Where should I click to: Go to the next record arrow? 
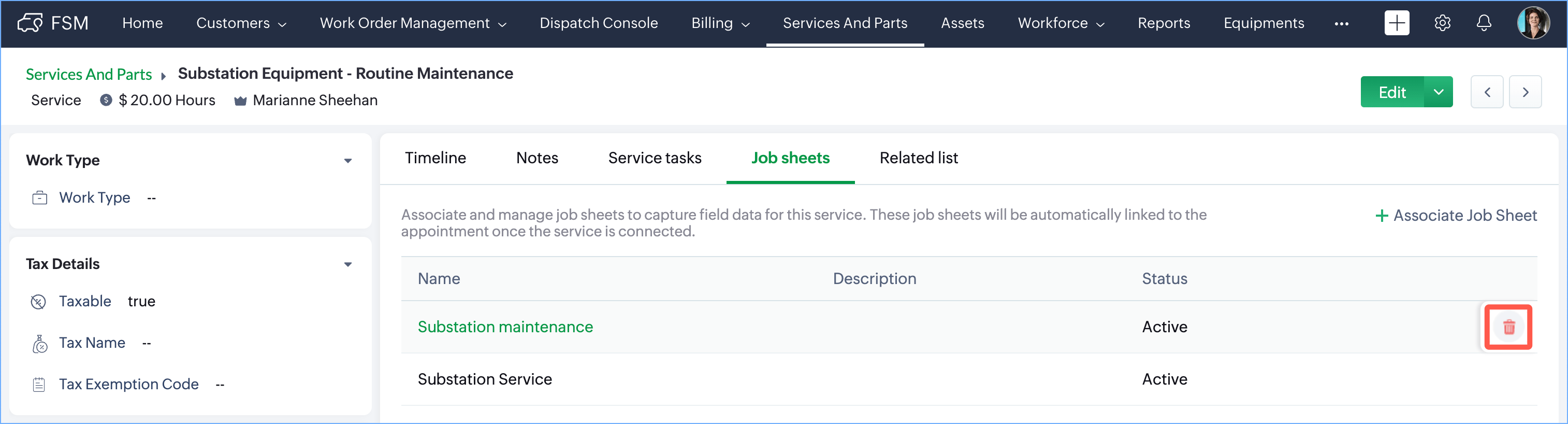(x=1526, y=92)
